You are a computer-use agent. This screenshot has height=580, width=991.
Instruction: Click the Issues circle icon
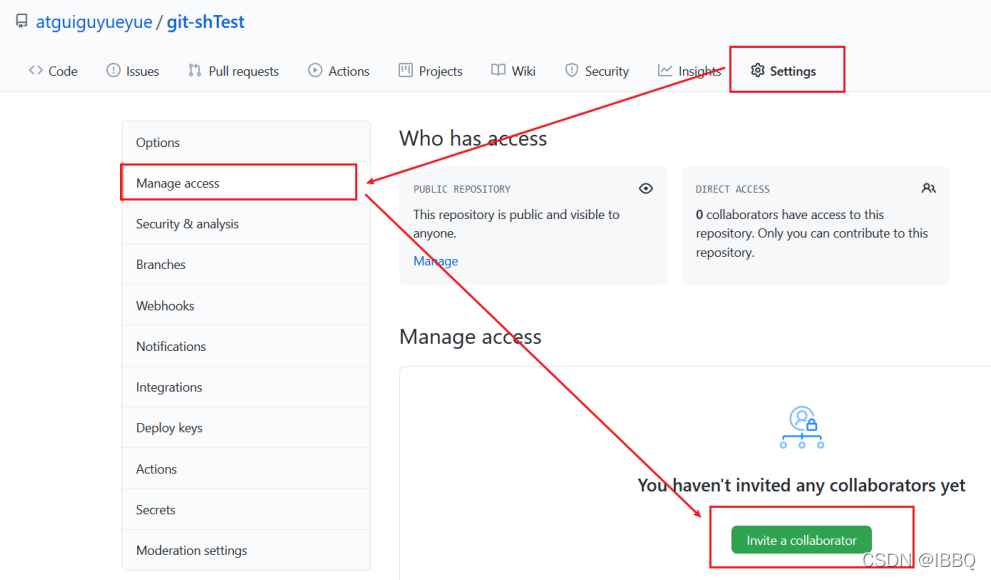click(x=113, y=70)
